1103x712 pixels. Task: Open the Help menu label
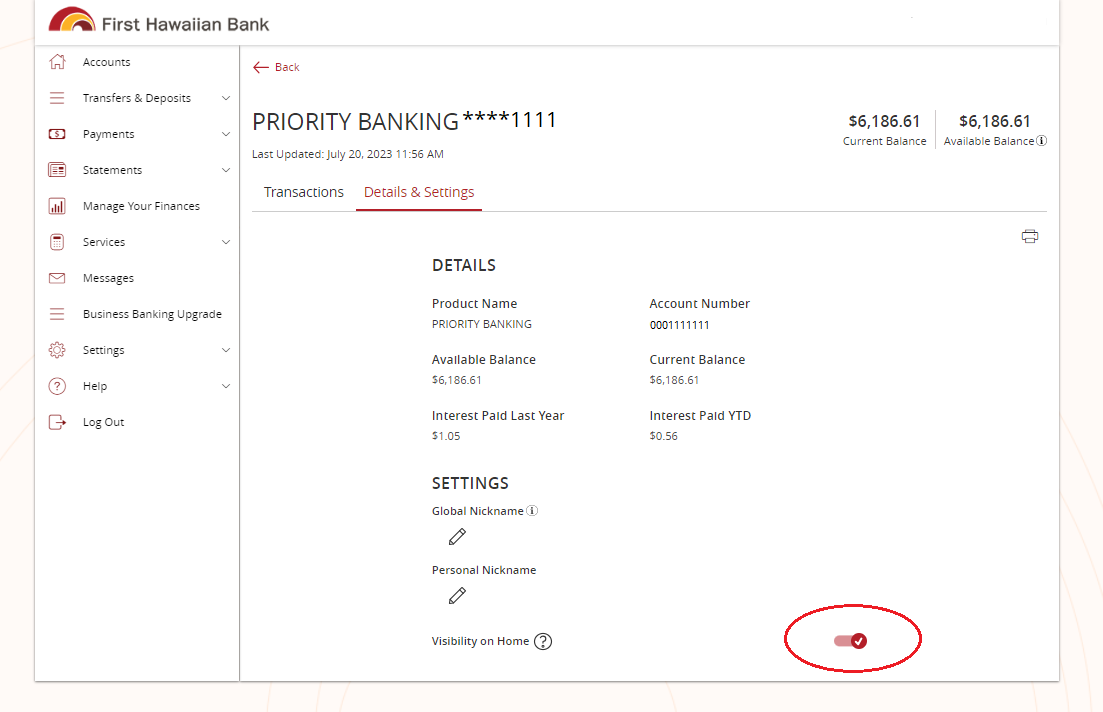pyautogui.click(x=95, y=386)
